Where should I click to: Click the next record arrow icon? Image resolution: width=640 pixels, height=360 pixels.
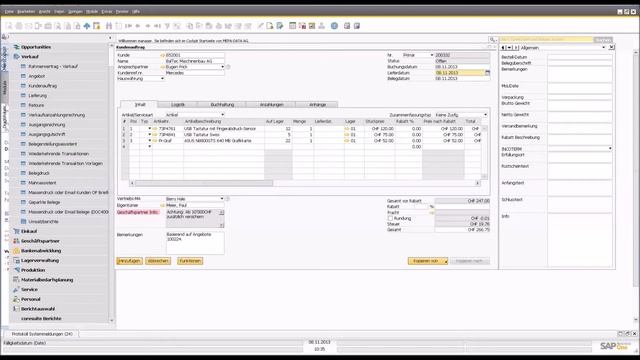point(148,26)
